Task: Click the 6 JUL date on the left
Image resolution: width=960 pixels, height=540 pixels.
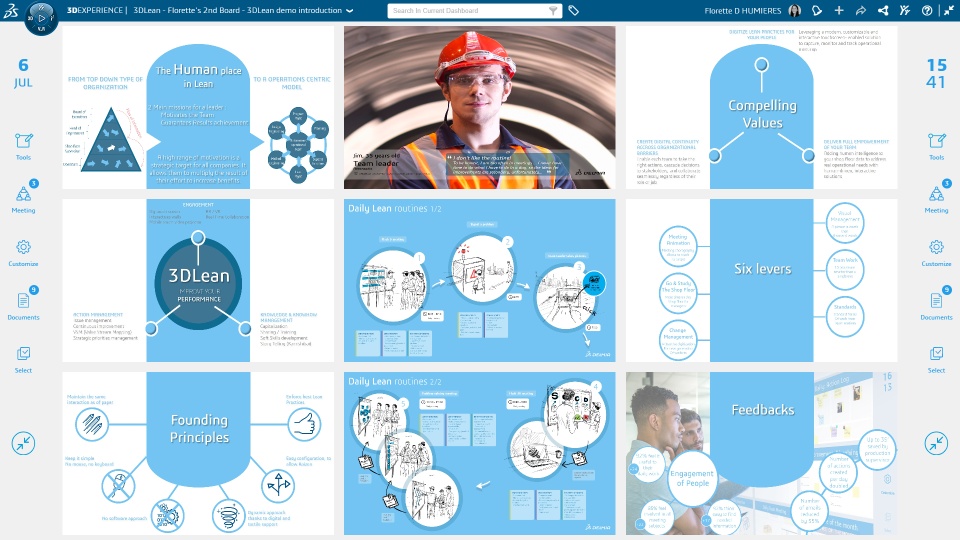Action: [23, 73]
